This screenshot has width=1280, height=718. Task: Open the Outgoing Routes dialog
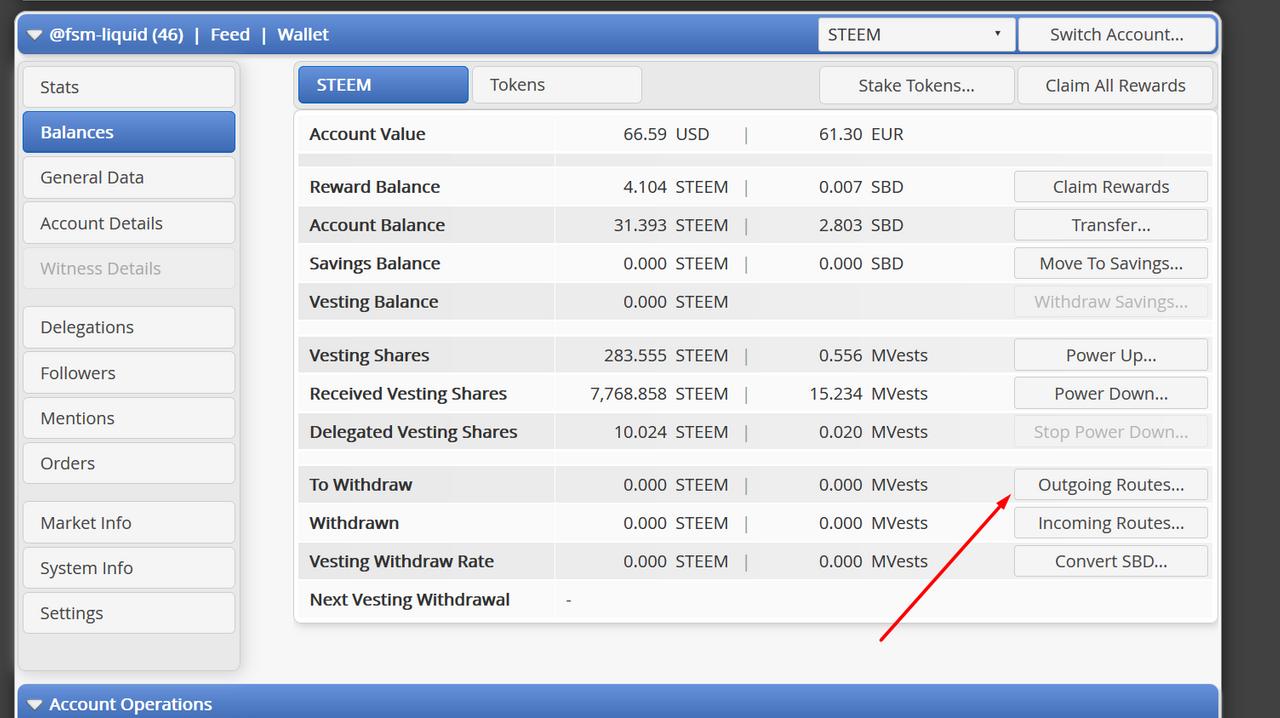pos(1110,485)
